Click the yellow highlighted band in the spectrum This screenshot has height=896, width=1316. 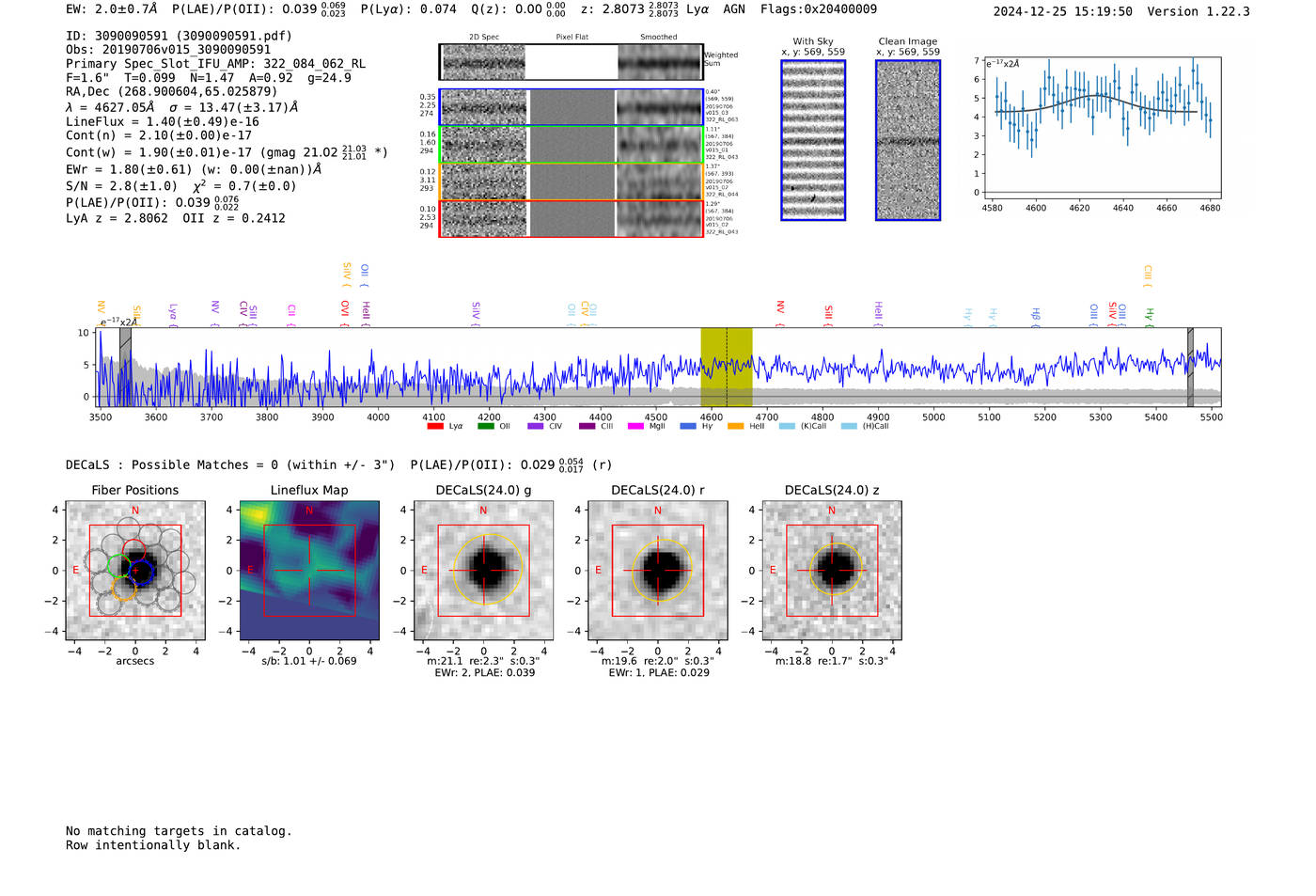727,368
